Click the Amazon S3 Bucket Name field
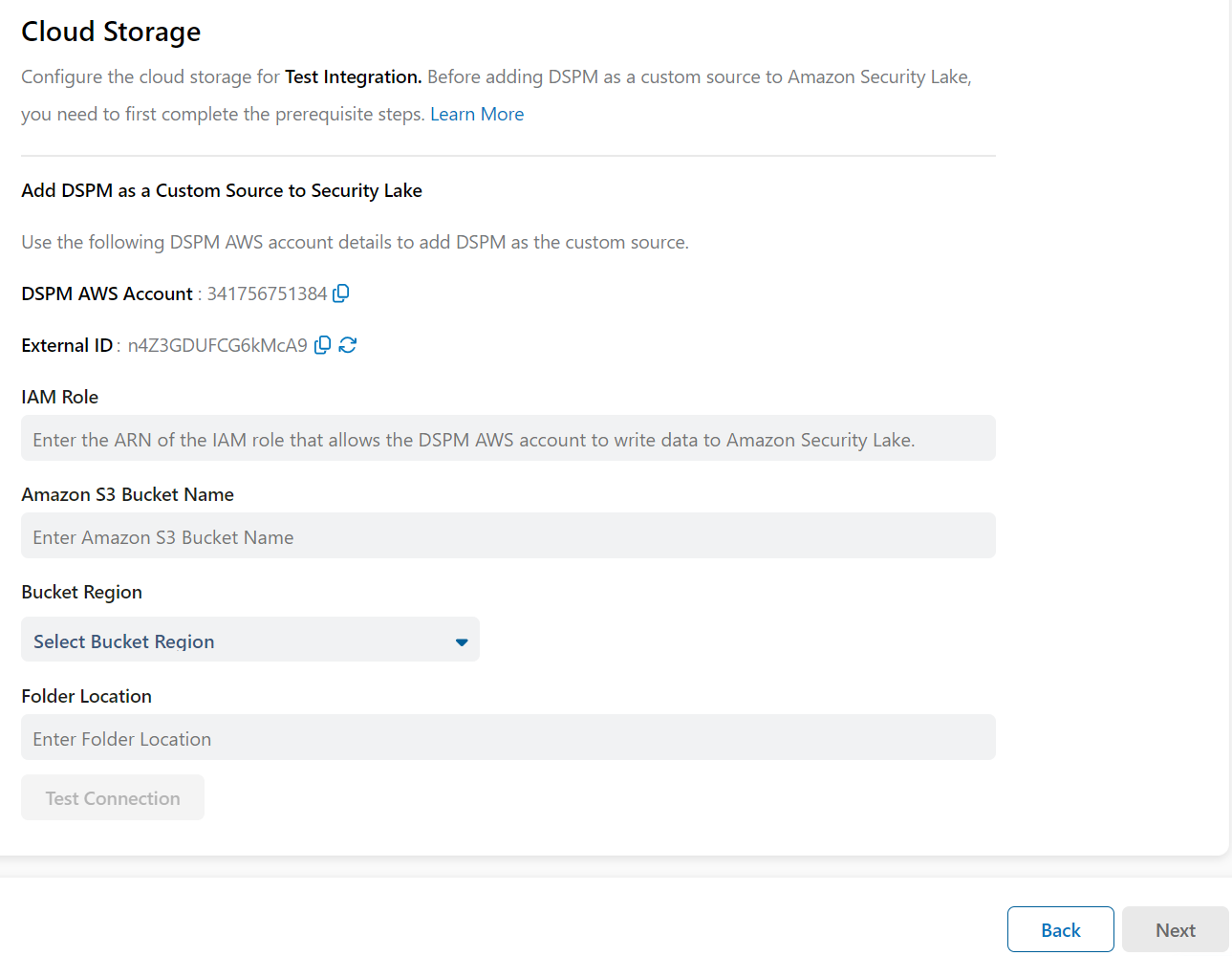 508,536
